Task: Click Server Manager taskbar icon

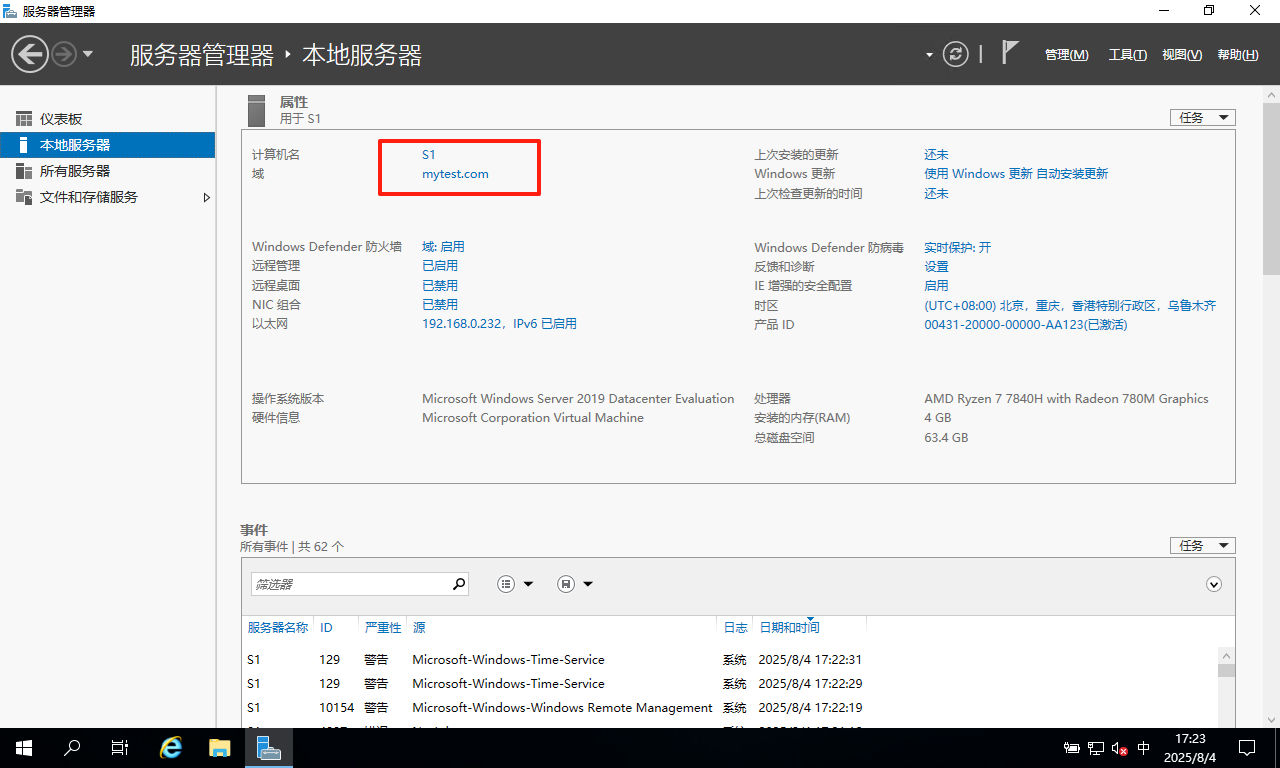Action: [268, 748]
